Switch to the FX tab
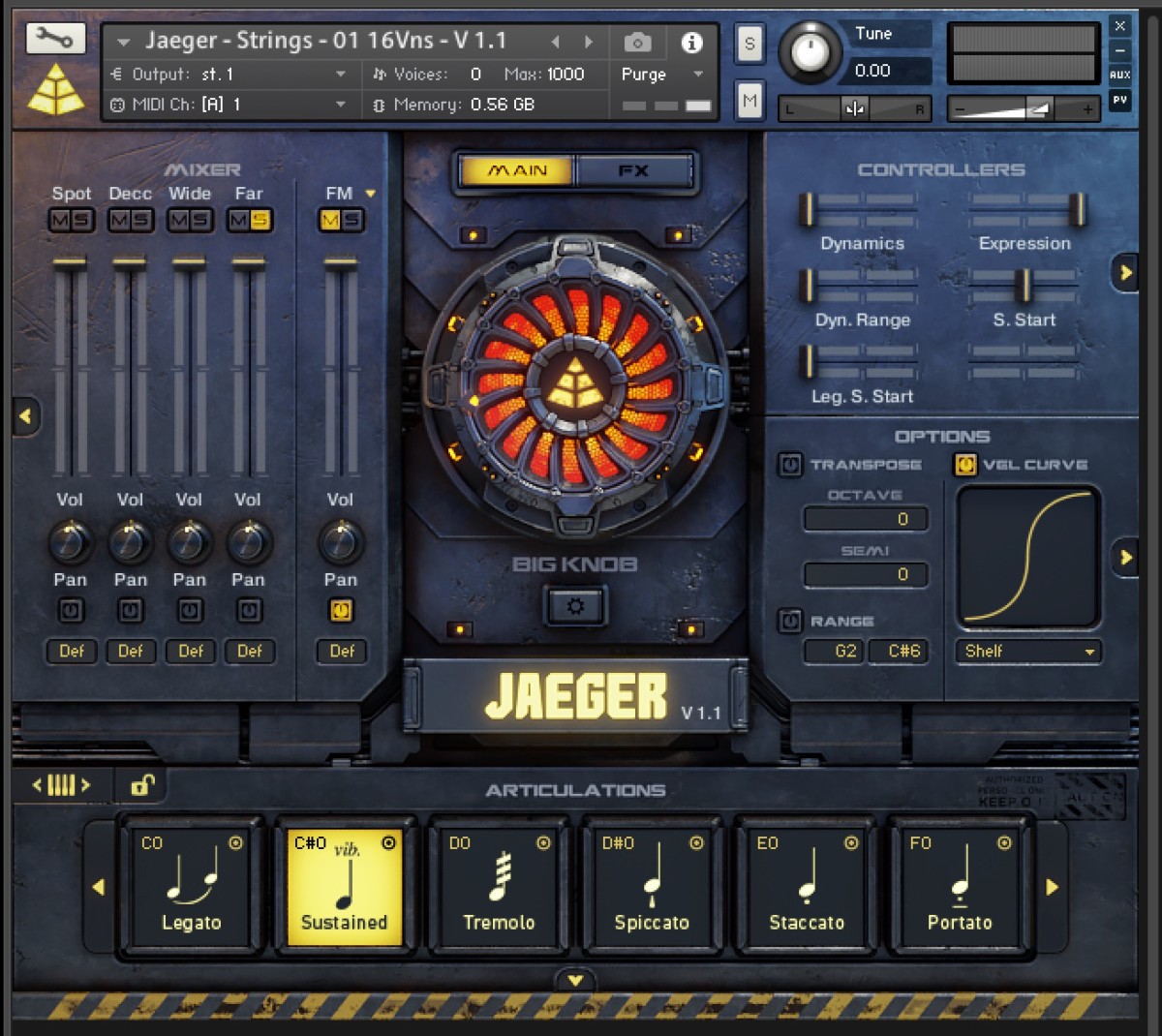The width and height of the screenshot is (1162, 1036). click(633, 170)
